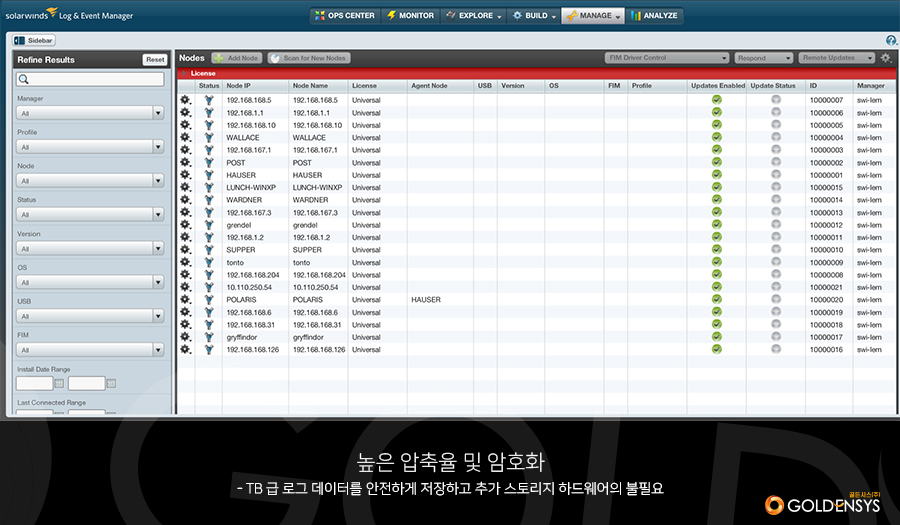Screen dimensions: 900x525
Task: Open gear menu for the POLARIS row
Action: click(185, 300)
